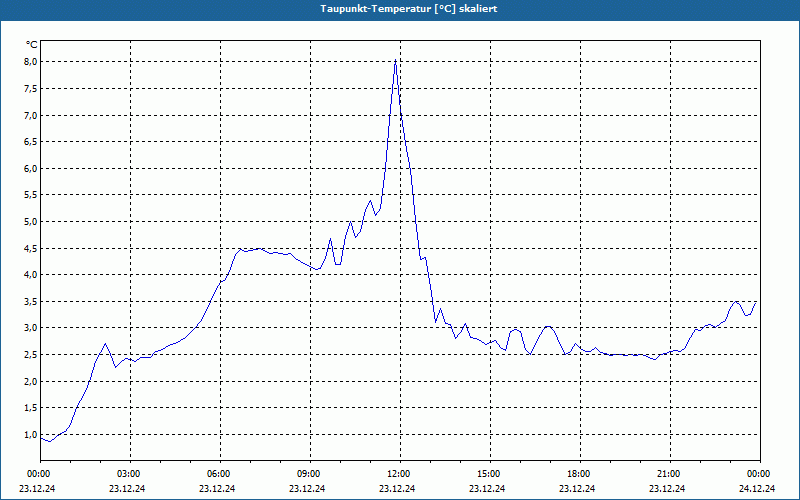The image size is (800, 500).
Task: Click the 4,0 y-axis label
Action: tap(31, 275)
